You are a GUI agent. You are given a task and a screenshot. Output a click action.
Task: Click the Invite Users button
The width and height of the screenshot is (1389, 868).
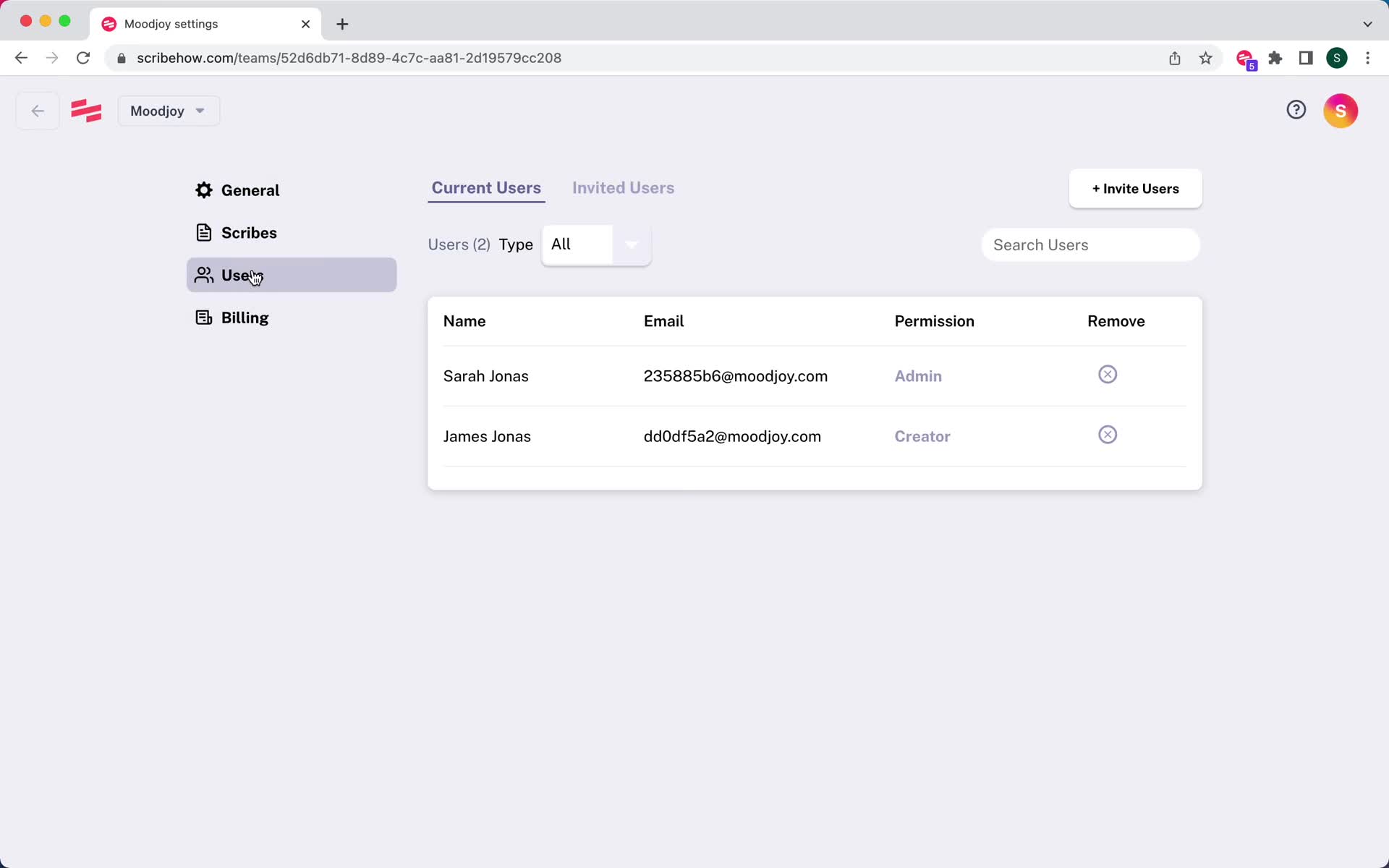click(1135, 188)
